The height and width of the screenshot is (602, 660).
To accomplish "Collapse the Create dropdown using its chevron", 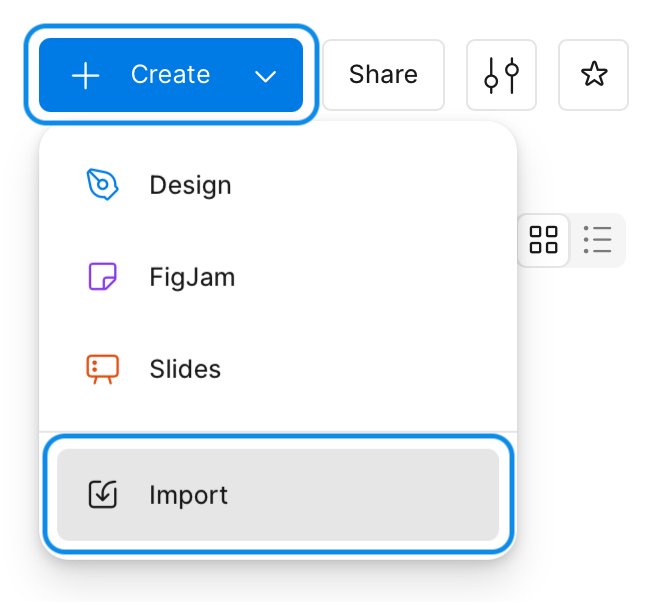I will tap(265, 76).
